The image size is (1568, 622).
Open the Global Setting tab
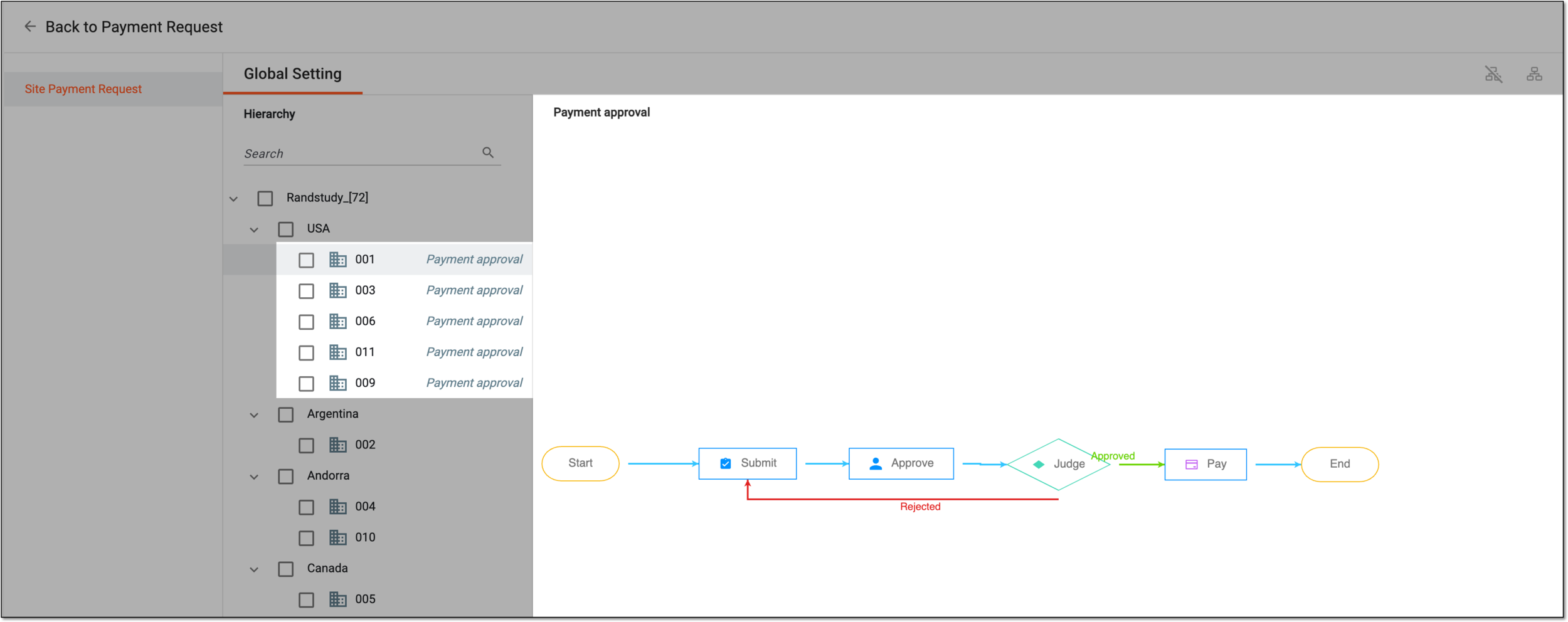point(293,74)
